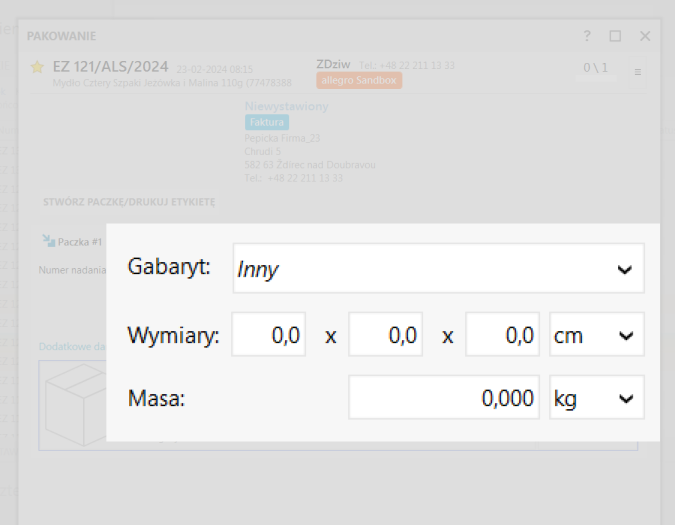Open the kg unit dropdown

point(597,397)
